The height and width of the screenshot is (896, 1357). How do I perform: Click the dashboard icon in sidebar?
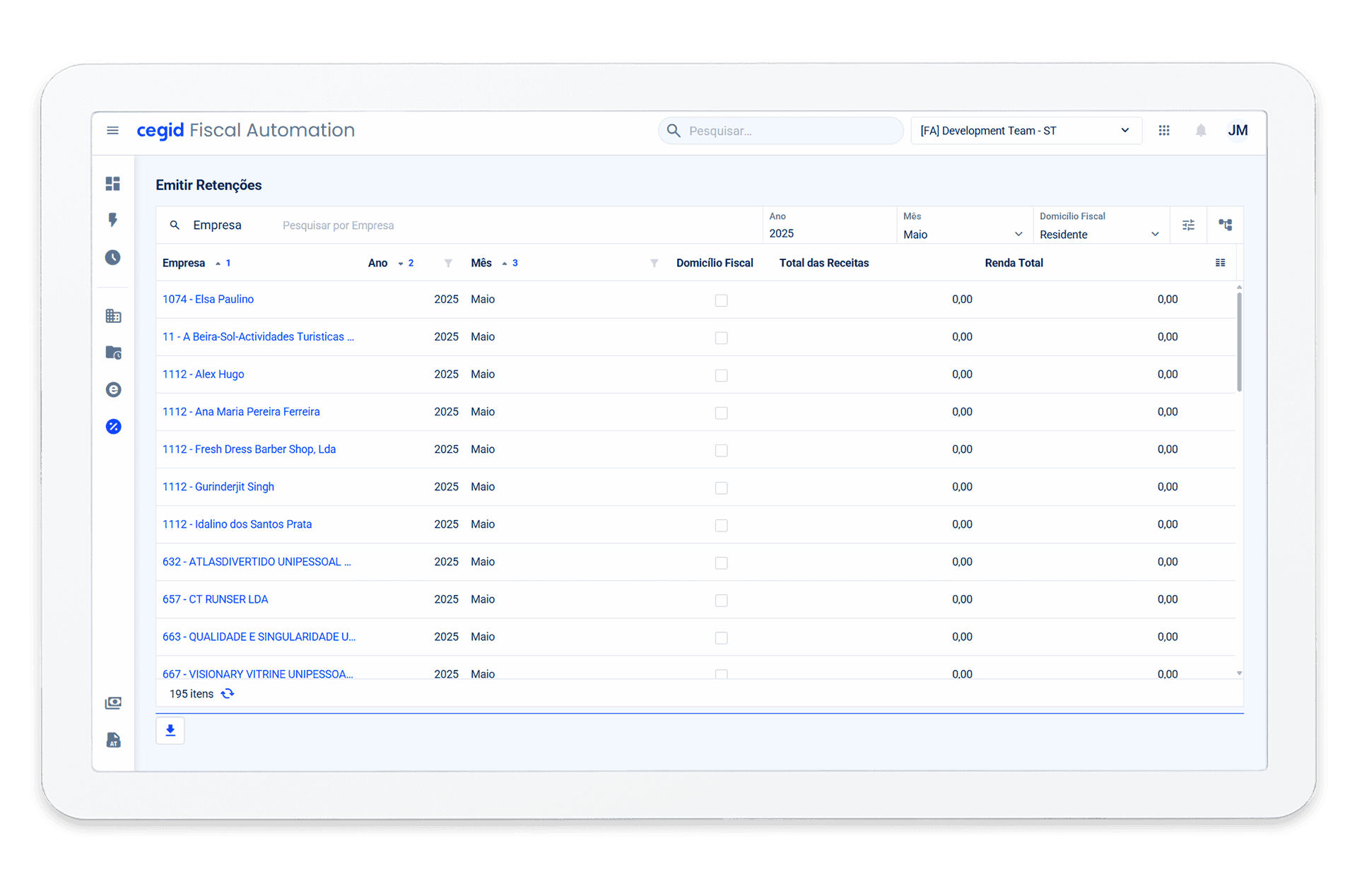[113, 184]
